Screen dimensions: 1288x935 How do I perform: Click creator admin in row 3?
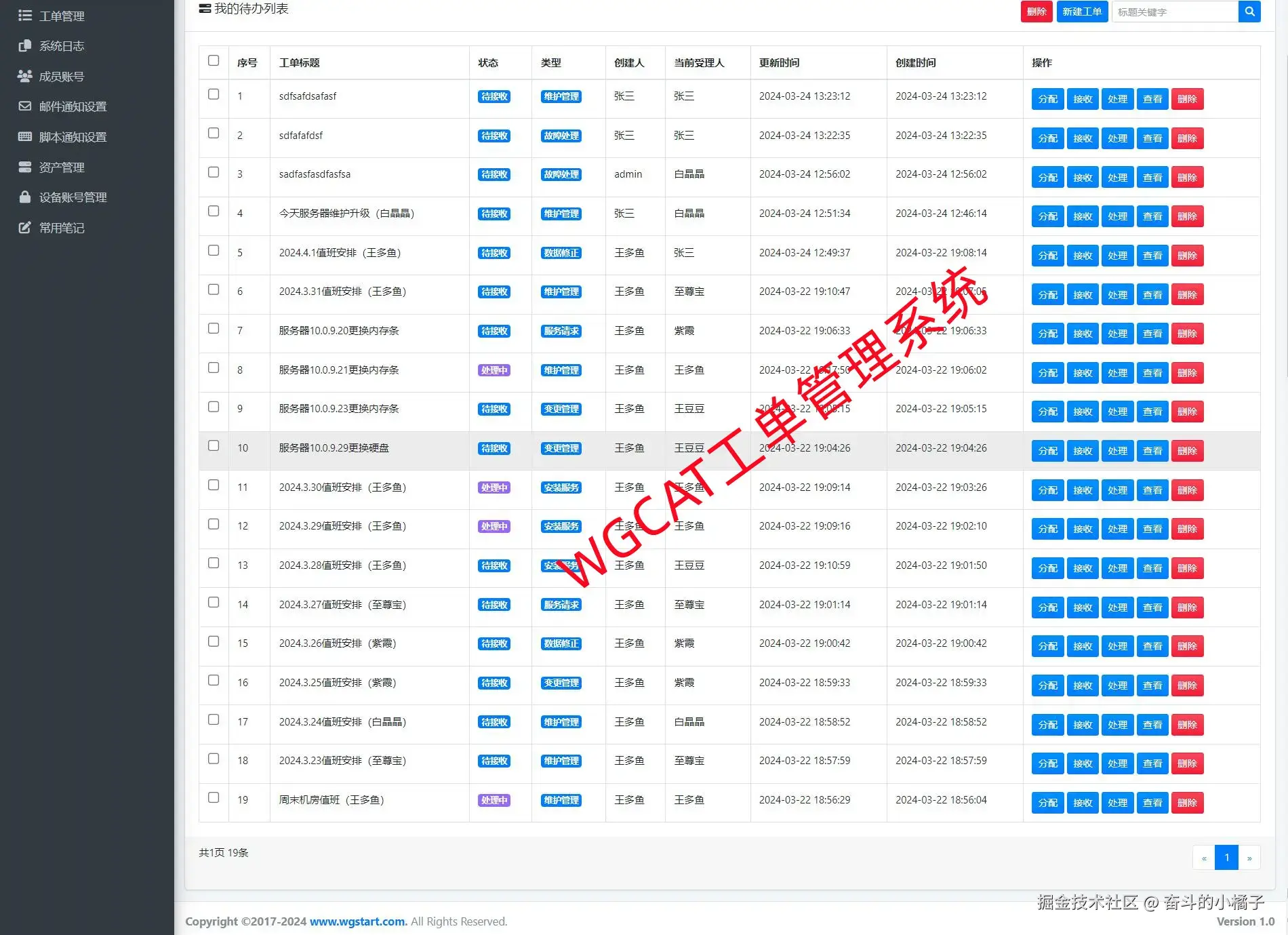628,174
